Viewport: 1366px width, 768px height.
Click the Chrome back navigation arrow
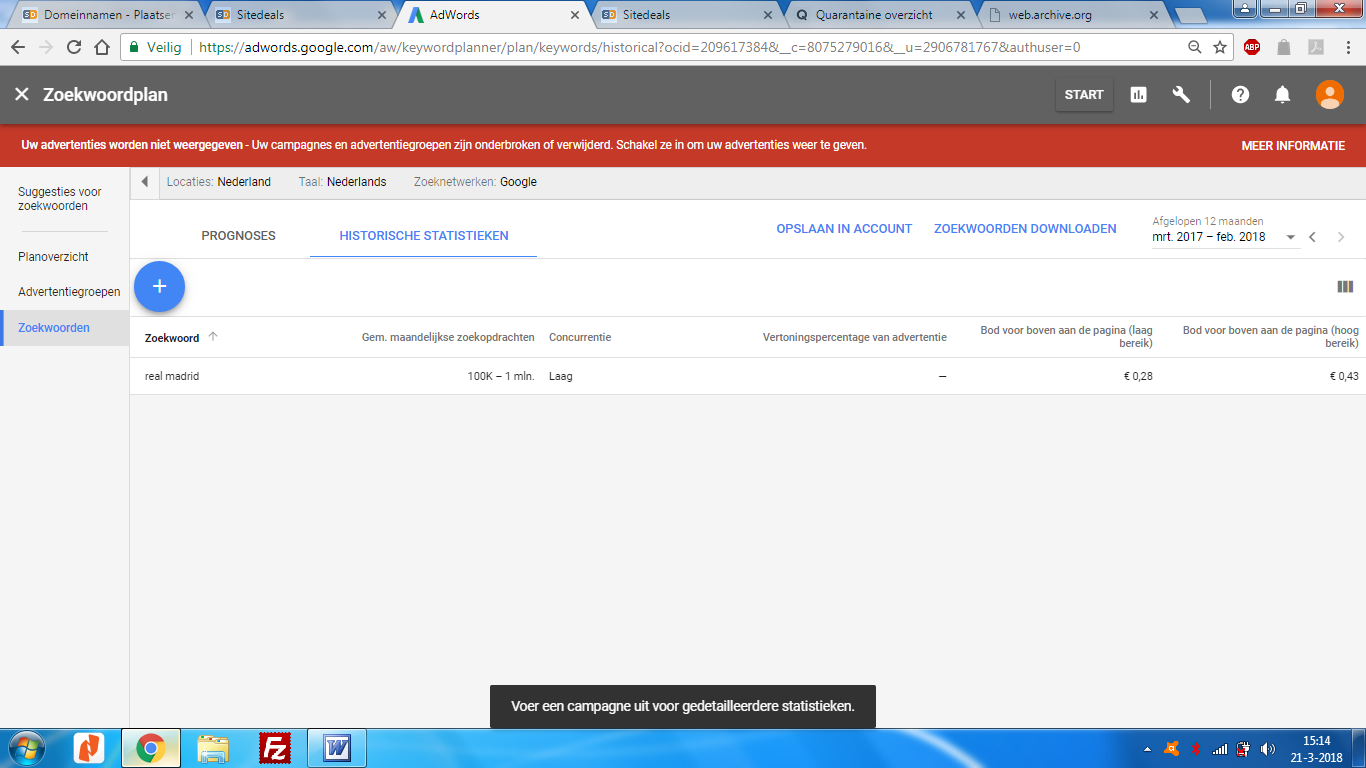pos(18,47)
